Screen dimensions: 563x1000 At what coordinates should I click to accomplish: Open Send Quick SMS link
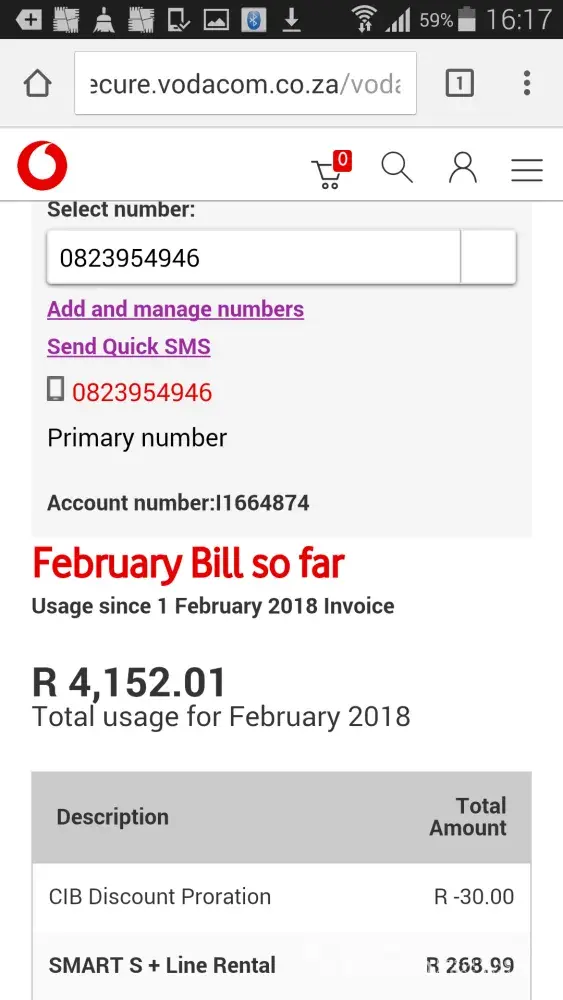click(129, 346)
